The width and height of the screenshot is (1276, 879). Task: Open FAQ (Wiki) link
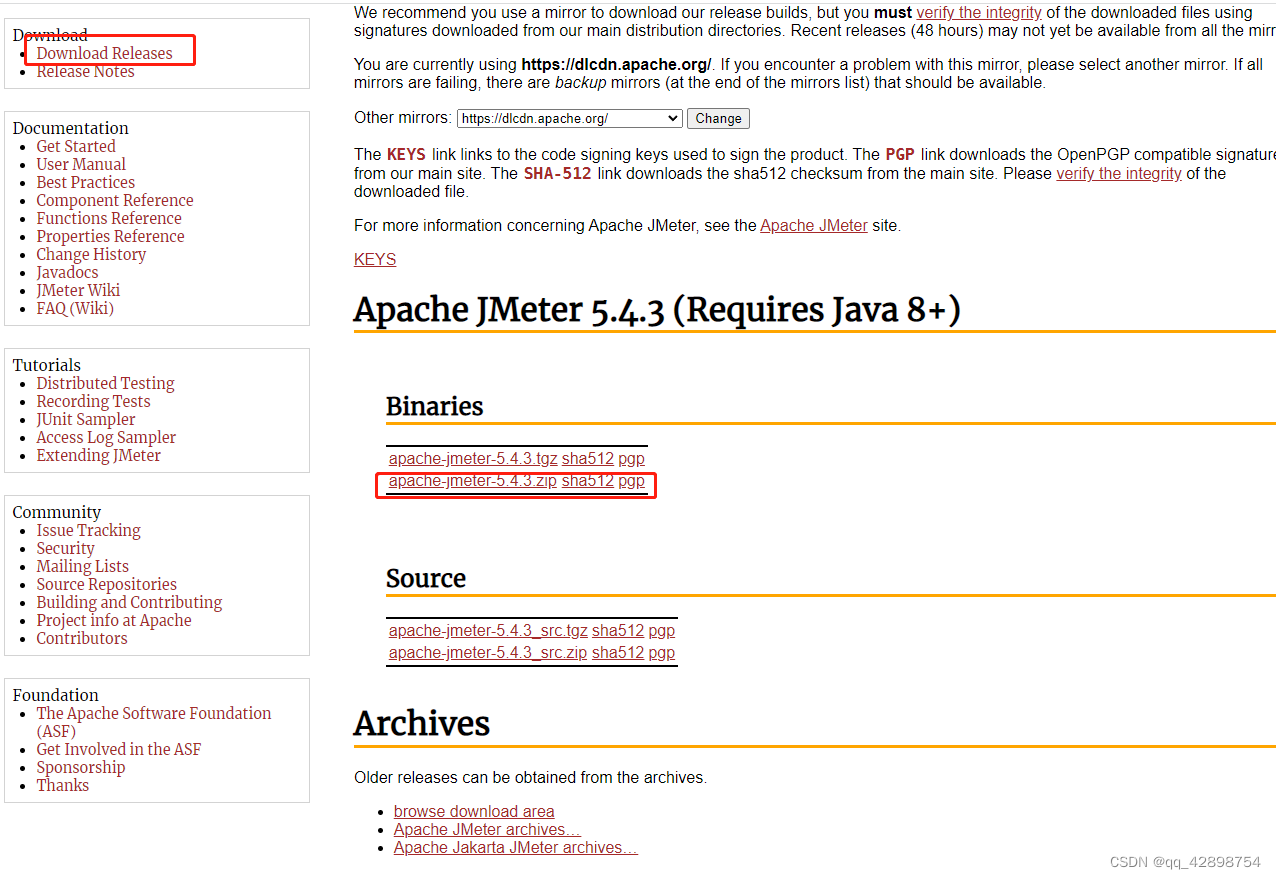tap(75, 308)
